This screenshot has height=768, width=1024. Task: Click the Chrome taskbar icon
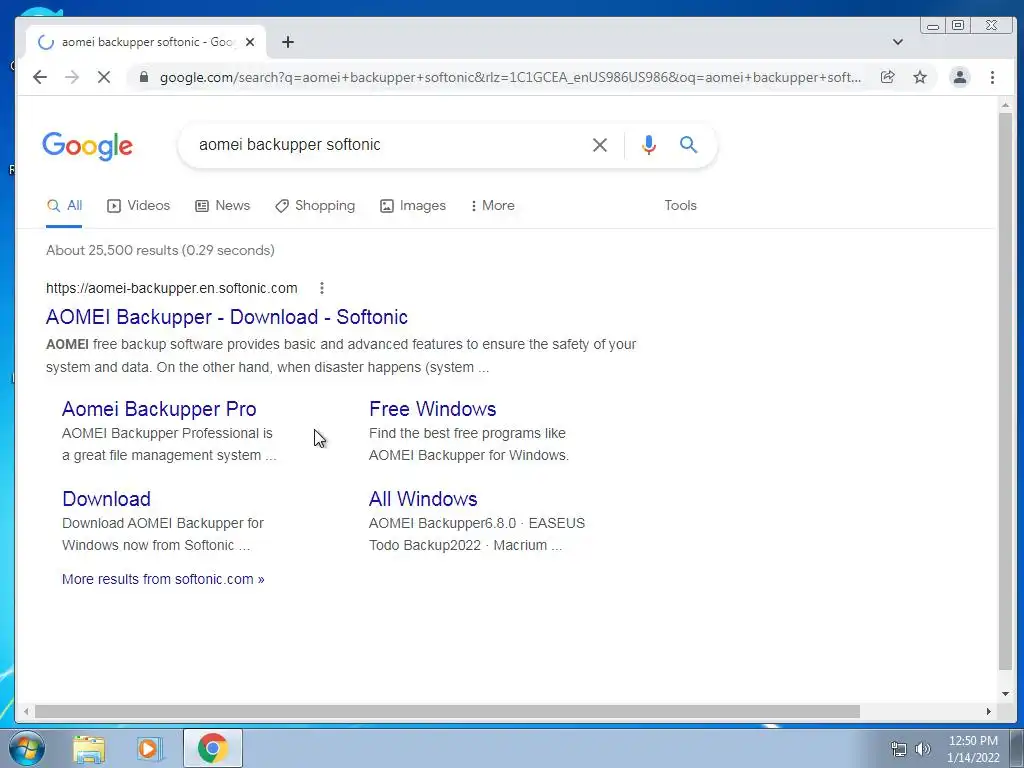[213, 748]
